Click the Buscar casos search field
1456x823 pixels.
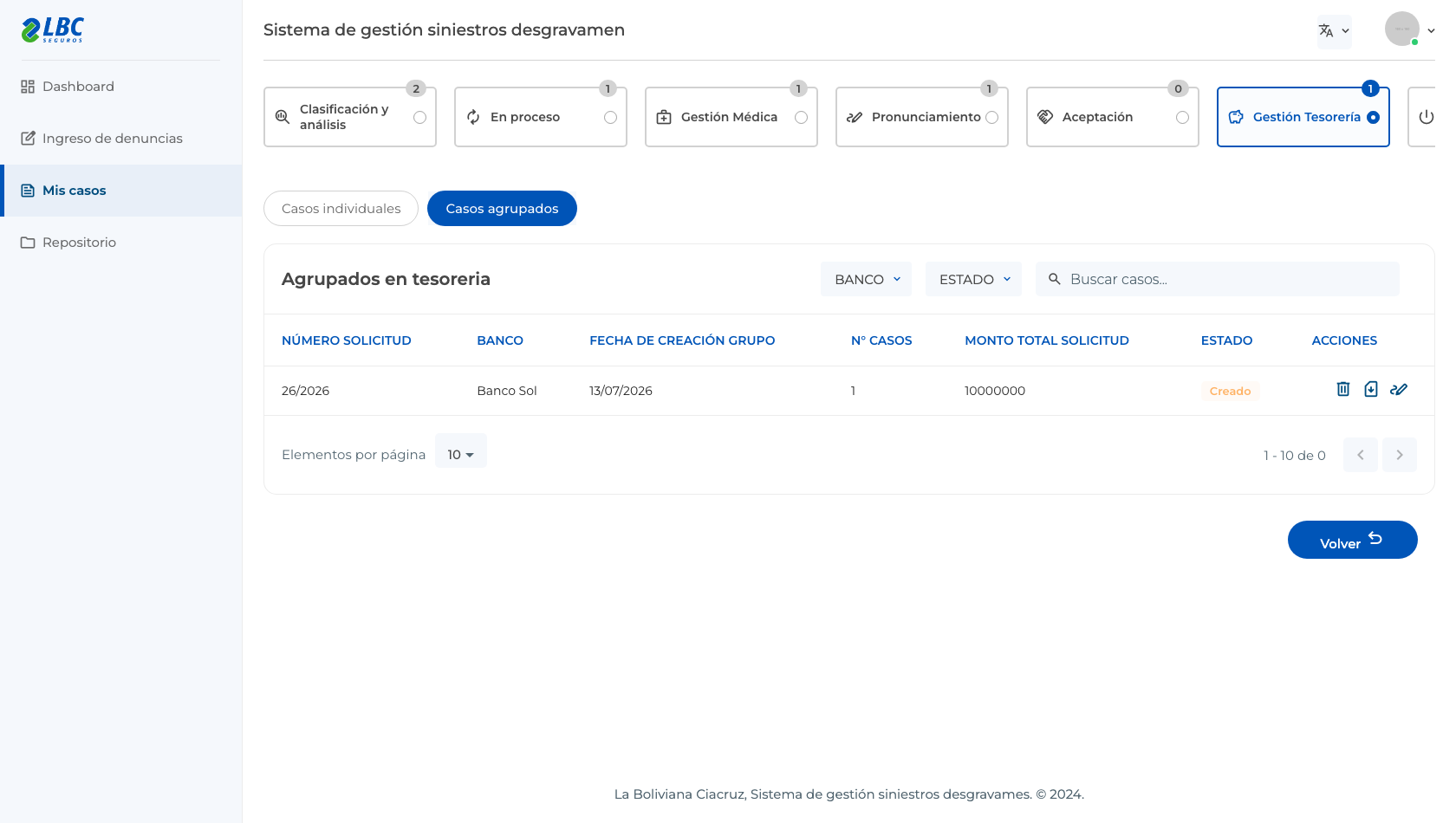coord(1218,279)
